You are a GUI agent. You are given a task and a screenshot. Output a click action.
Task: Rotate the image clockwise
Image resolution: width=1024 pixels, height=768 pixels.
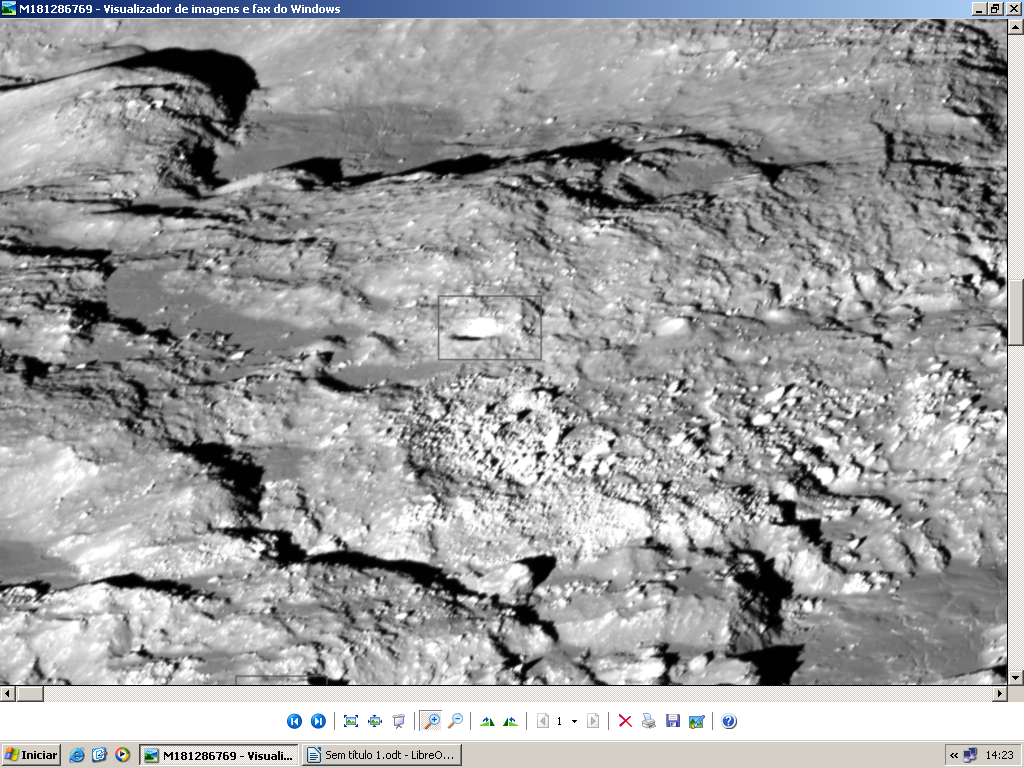[x=487, y=721]
